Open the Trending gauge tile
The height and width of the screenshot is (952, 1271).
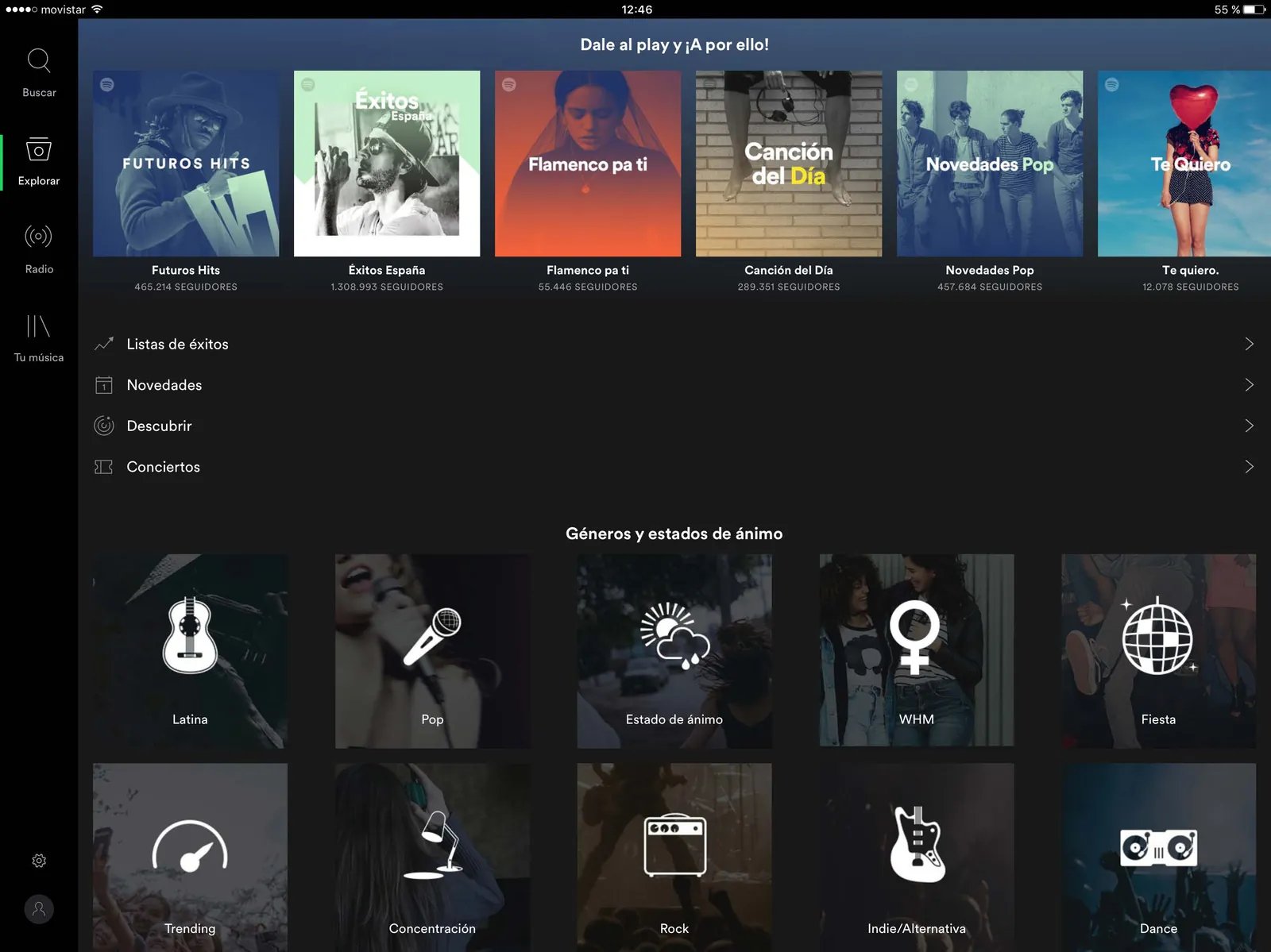coord(190,858)
